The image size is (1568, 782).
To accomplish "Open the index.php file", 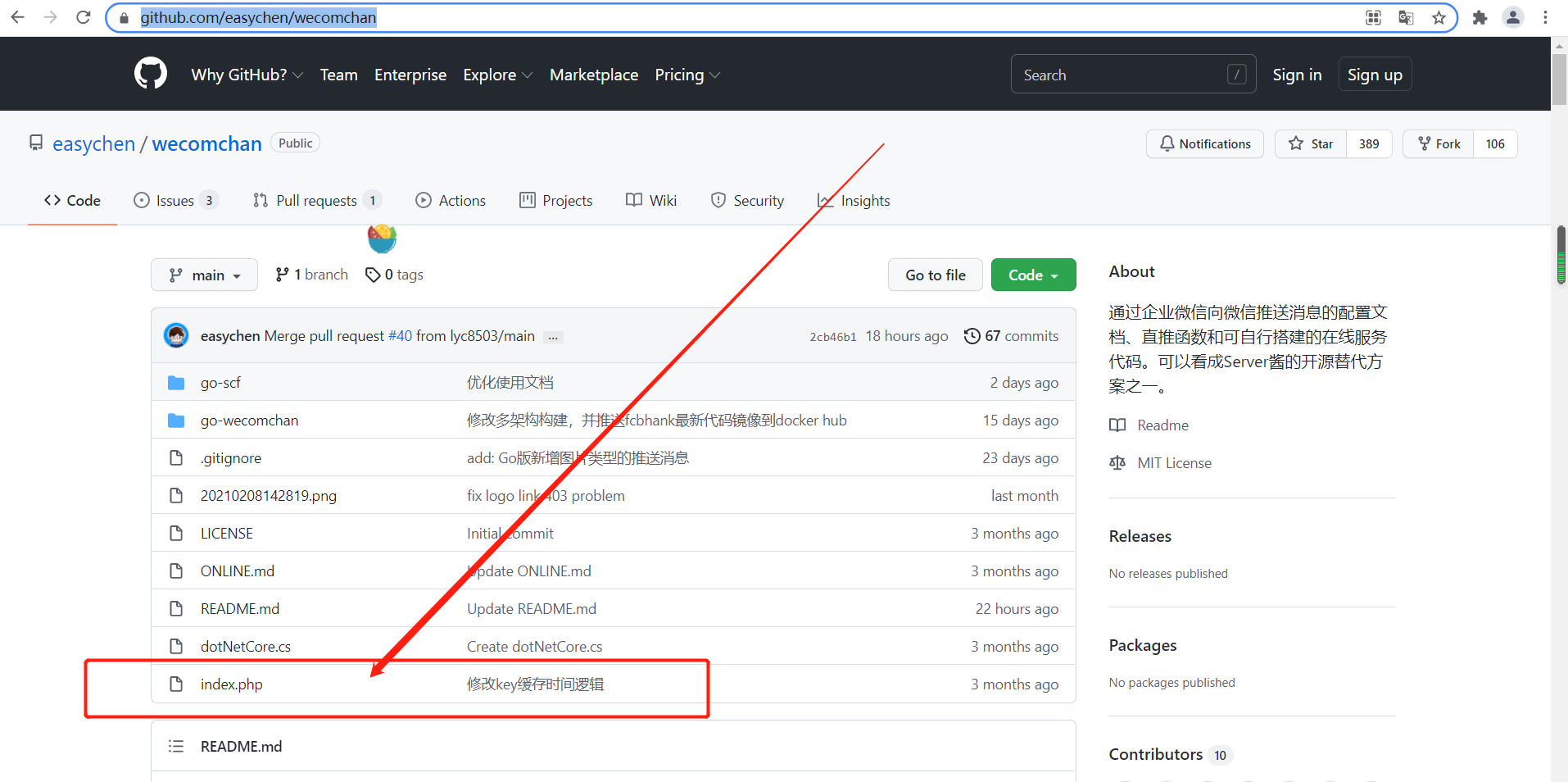I will (x=231, y=684).
